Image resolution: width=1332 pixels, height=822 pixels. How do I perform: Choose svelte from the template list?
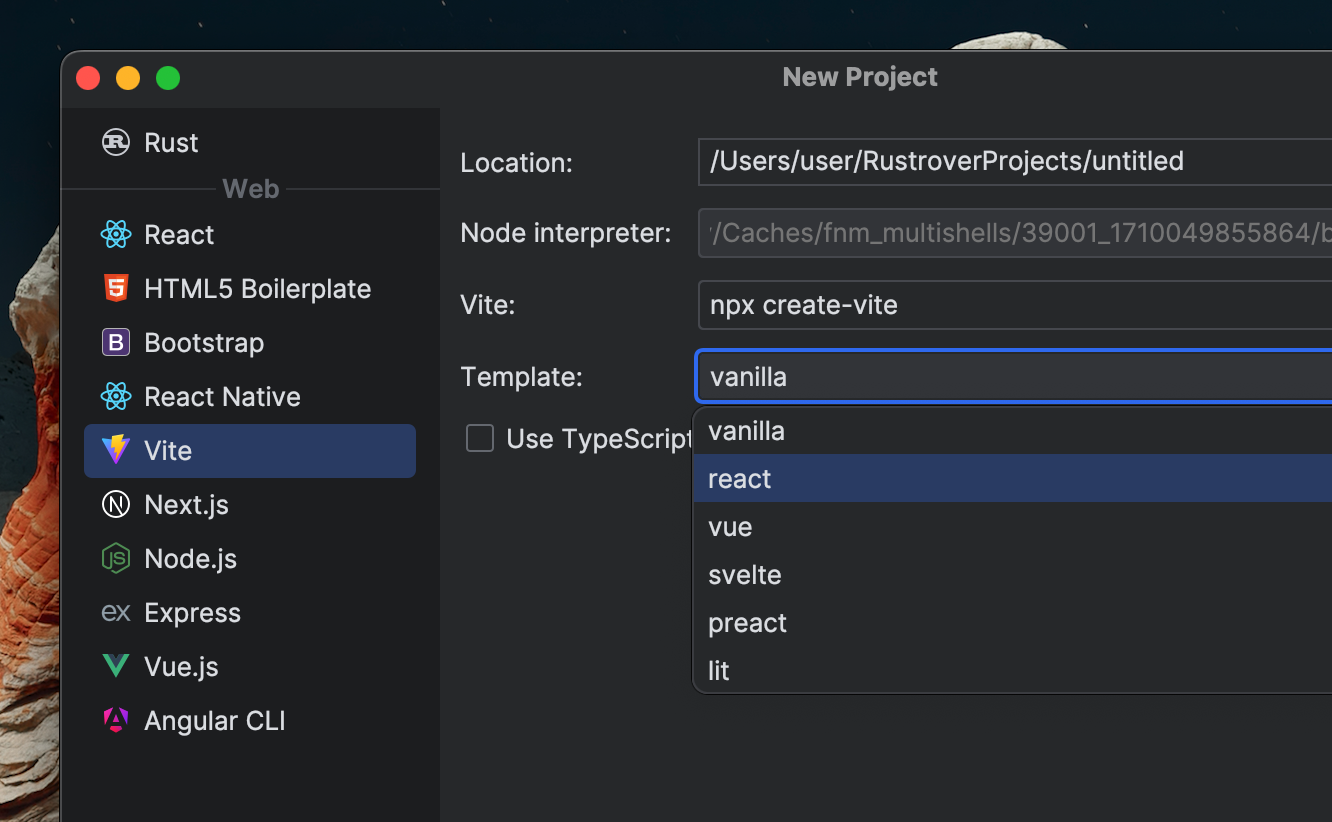[x=1013, y=575]
